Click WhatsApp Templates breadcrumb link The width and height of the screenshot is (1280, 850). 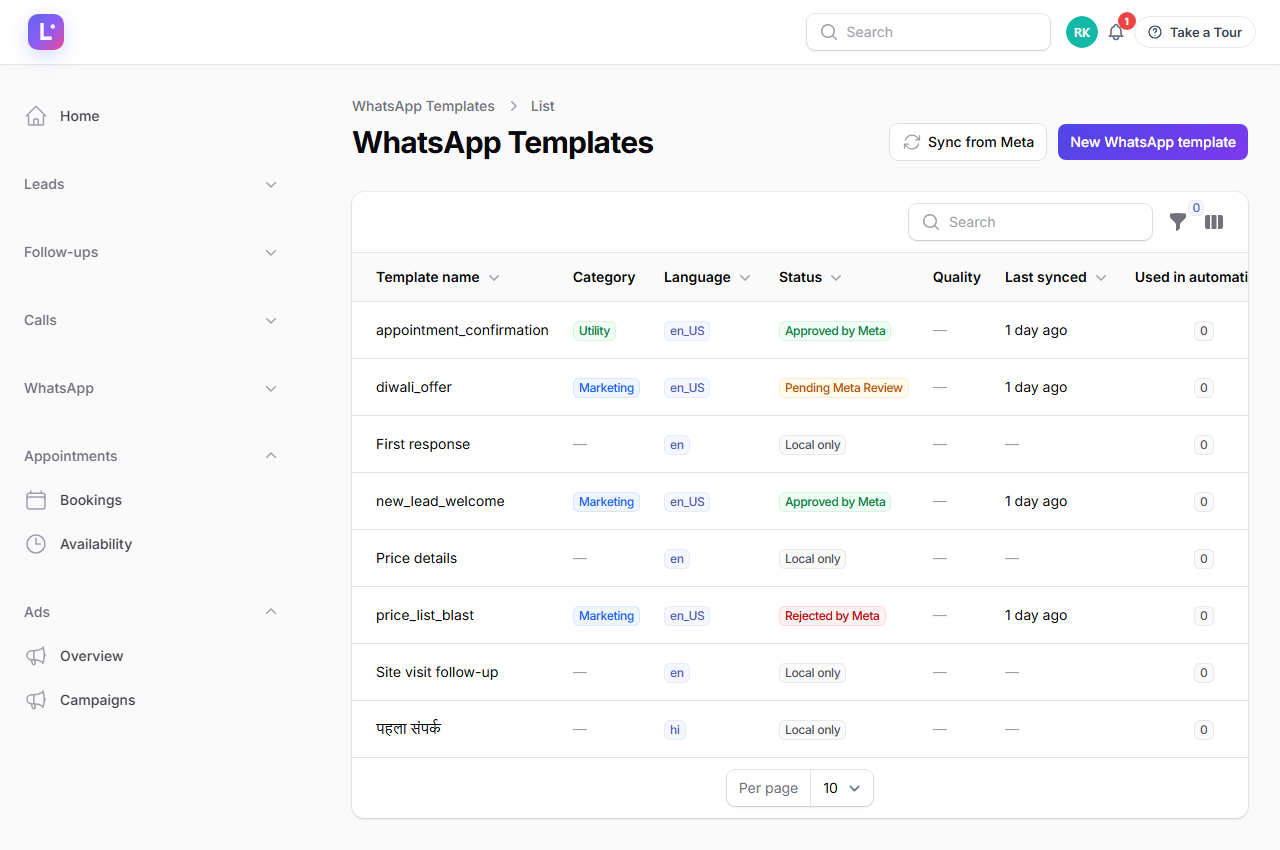click(423, 106)
